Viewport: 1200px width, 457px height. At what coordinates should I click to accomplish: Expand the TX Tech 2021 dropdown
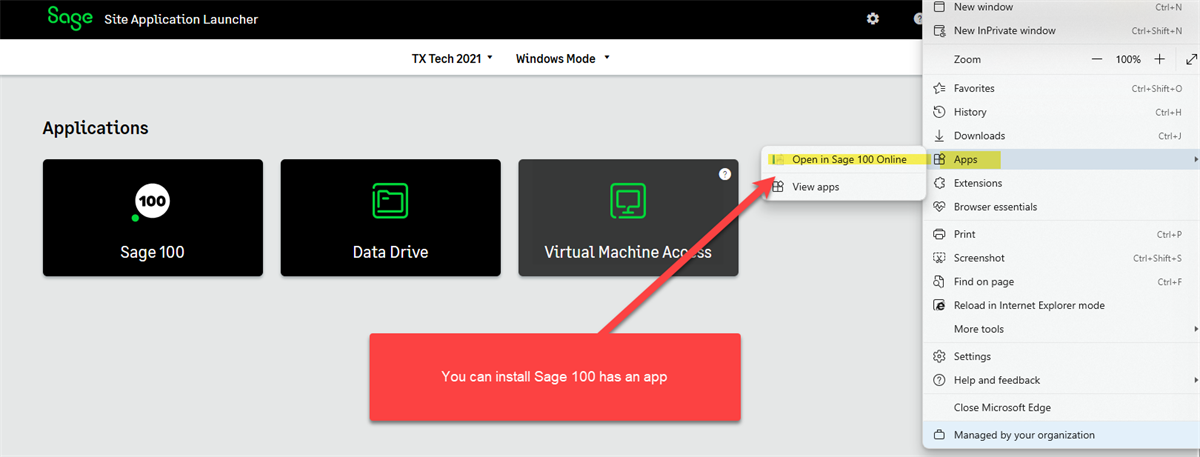[453, 59]
